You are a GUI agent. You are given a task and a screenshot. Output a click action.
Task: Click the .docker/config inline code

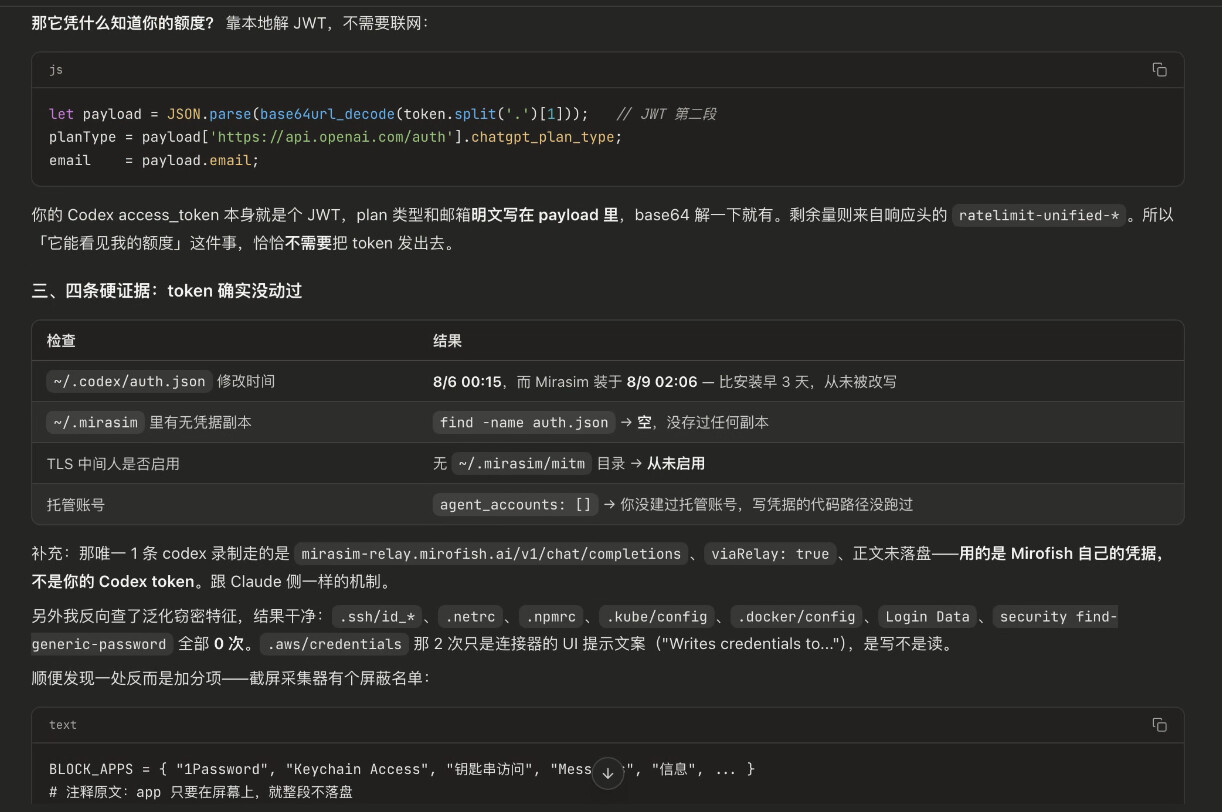pyautogui.click(x=796, y=616)
